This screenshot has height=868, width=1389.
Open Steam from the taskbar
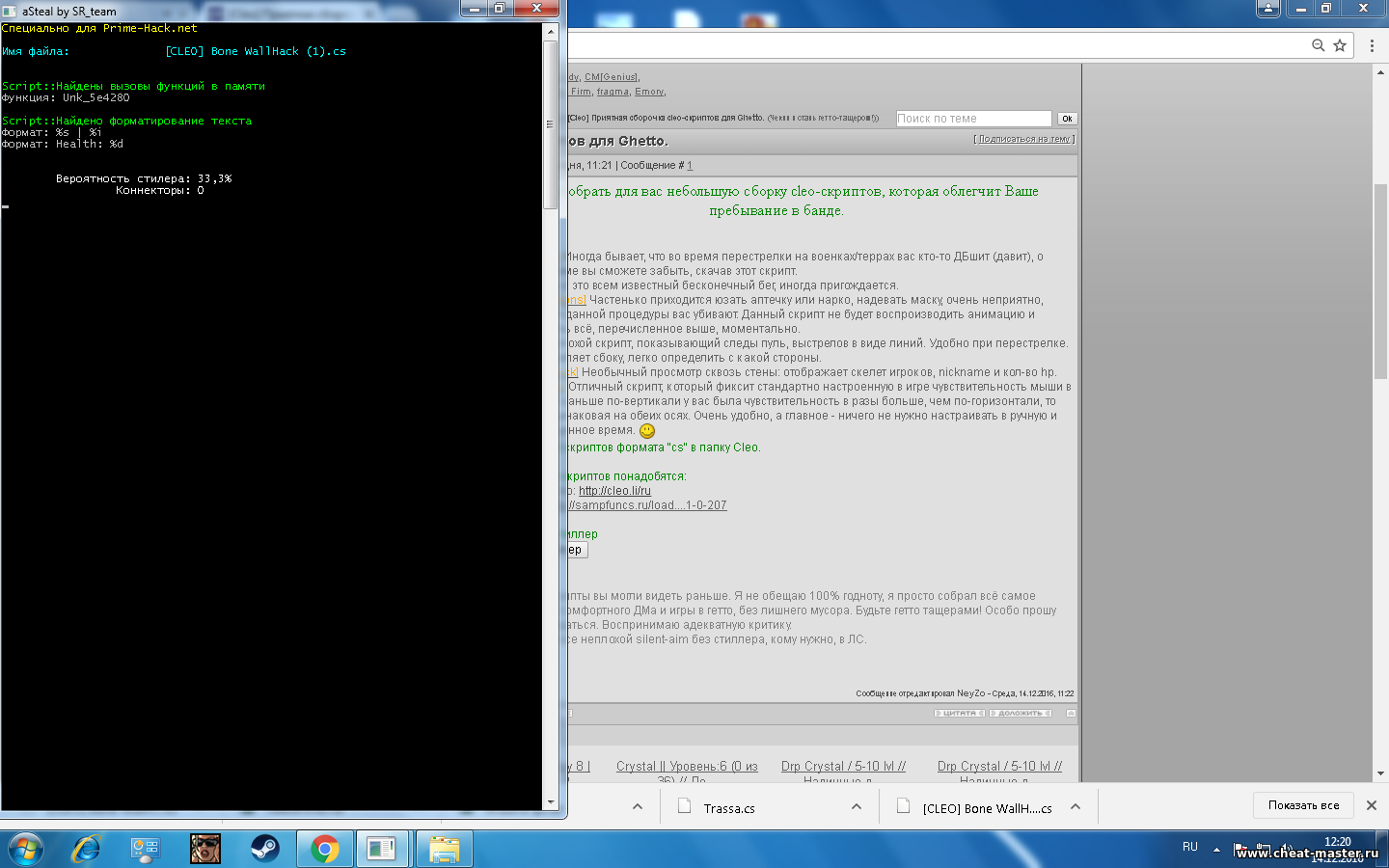pos(264,849)
